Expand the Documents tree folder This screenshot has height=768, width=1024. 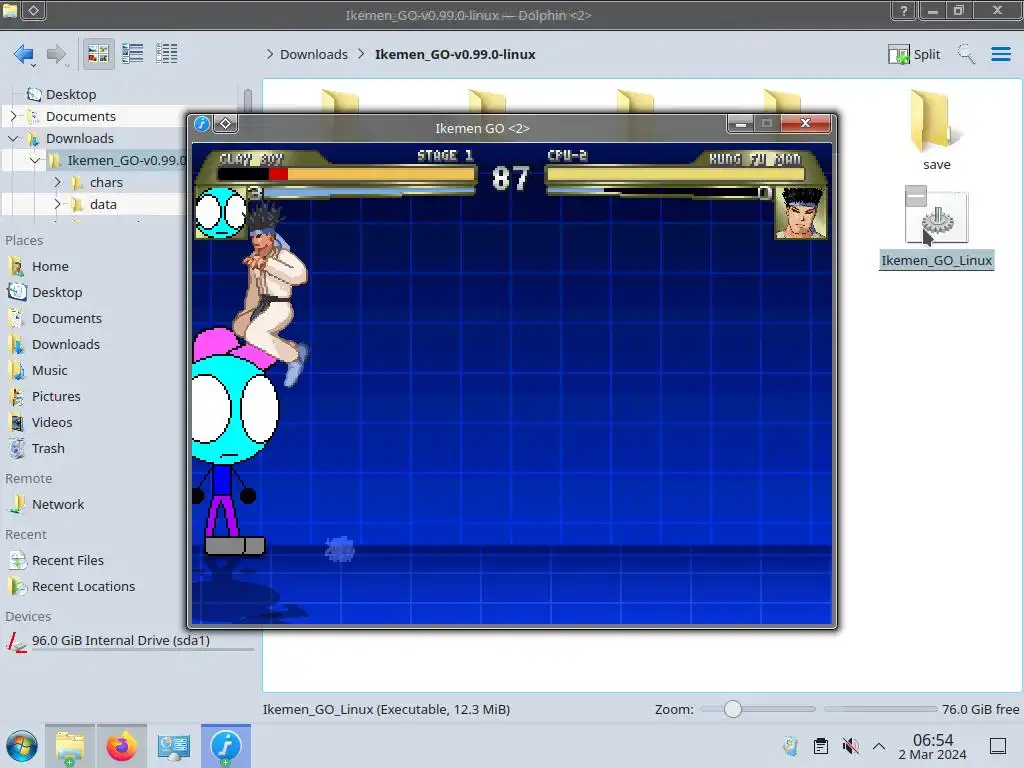coord(13,116)
